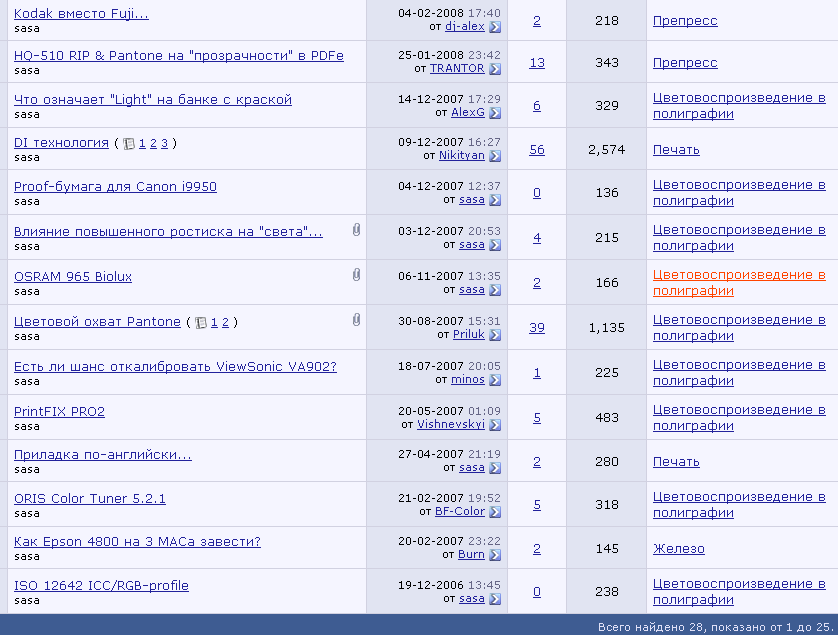The image size is (838, 635).
Task: View profile of user minos
Action: pos(468,380)
